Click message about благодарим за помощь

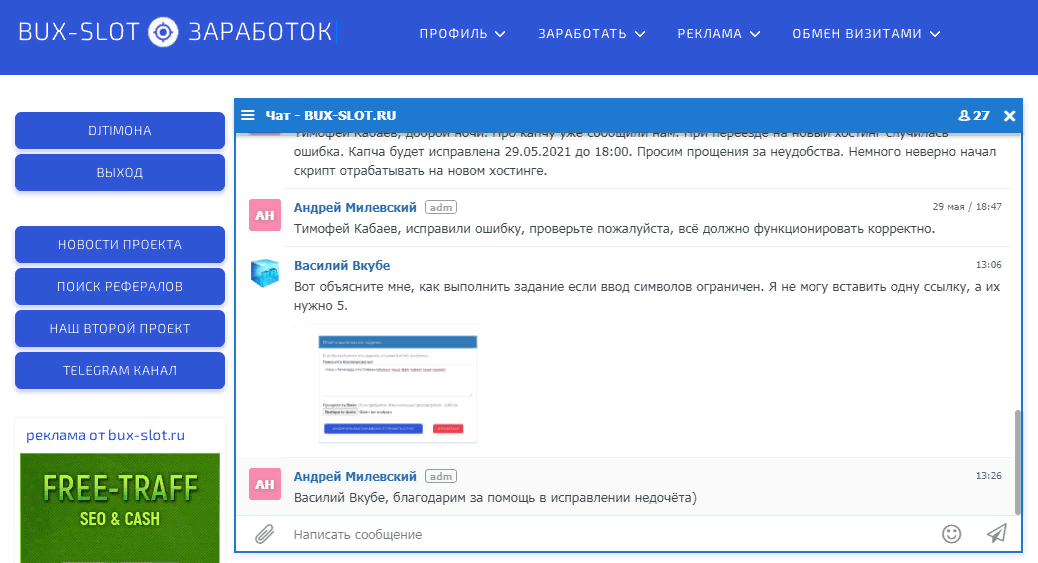(495, 497)
